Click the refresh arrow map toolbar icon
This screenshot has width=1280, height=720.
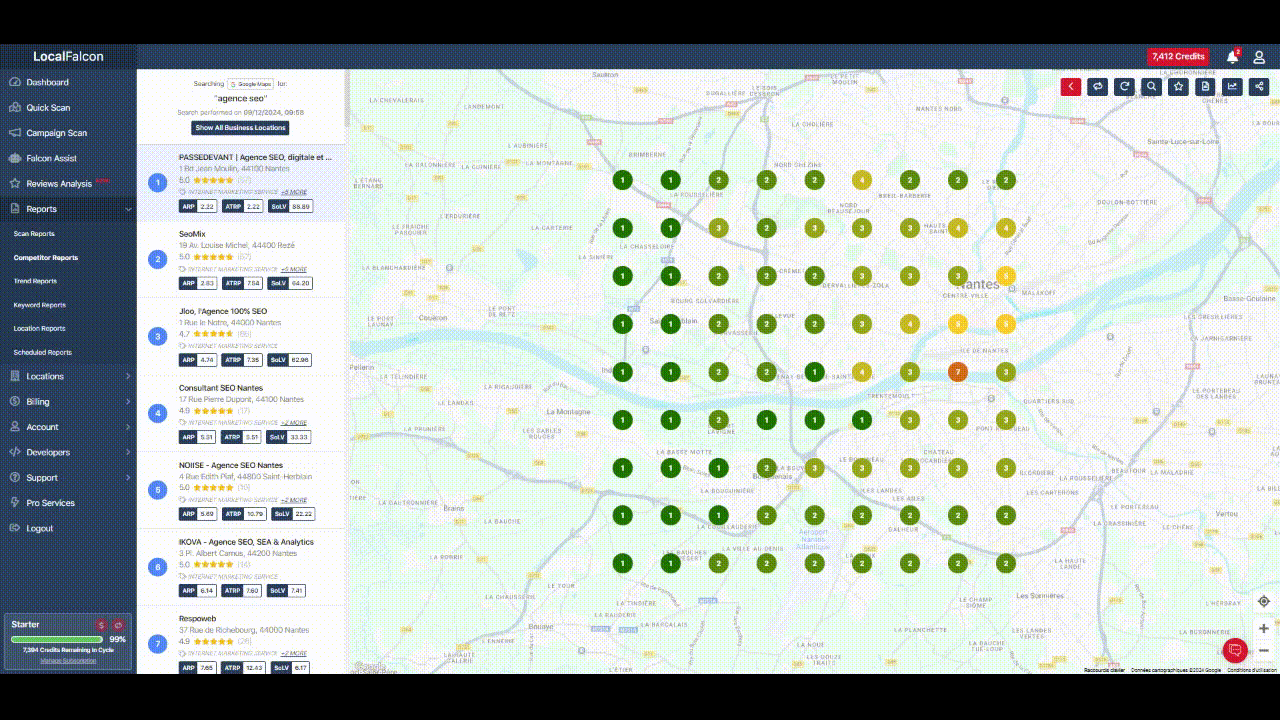1125,87
